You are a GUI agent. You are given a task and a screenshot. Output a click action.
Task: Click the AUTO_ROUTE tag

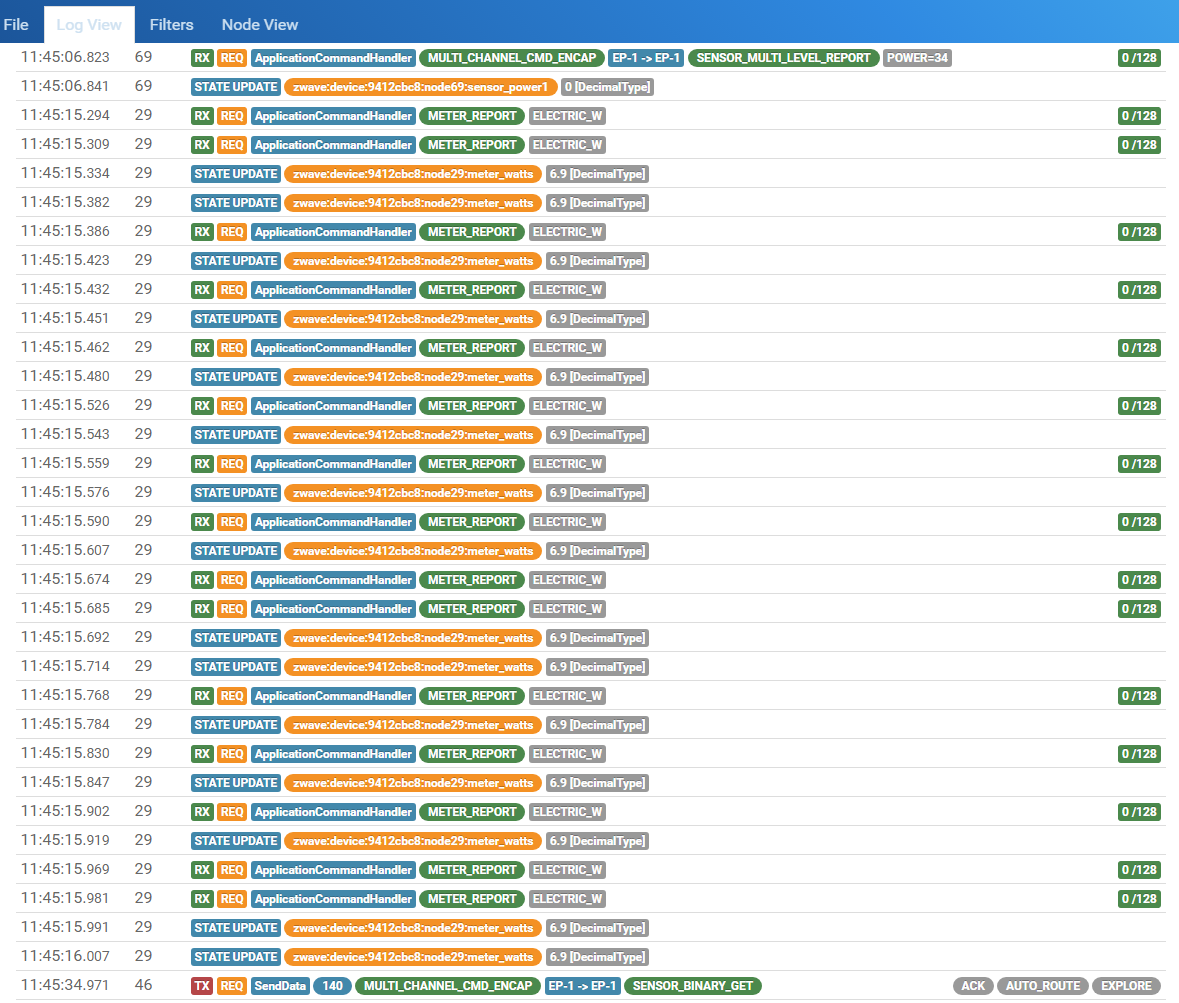(x=1043, y=986)
